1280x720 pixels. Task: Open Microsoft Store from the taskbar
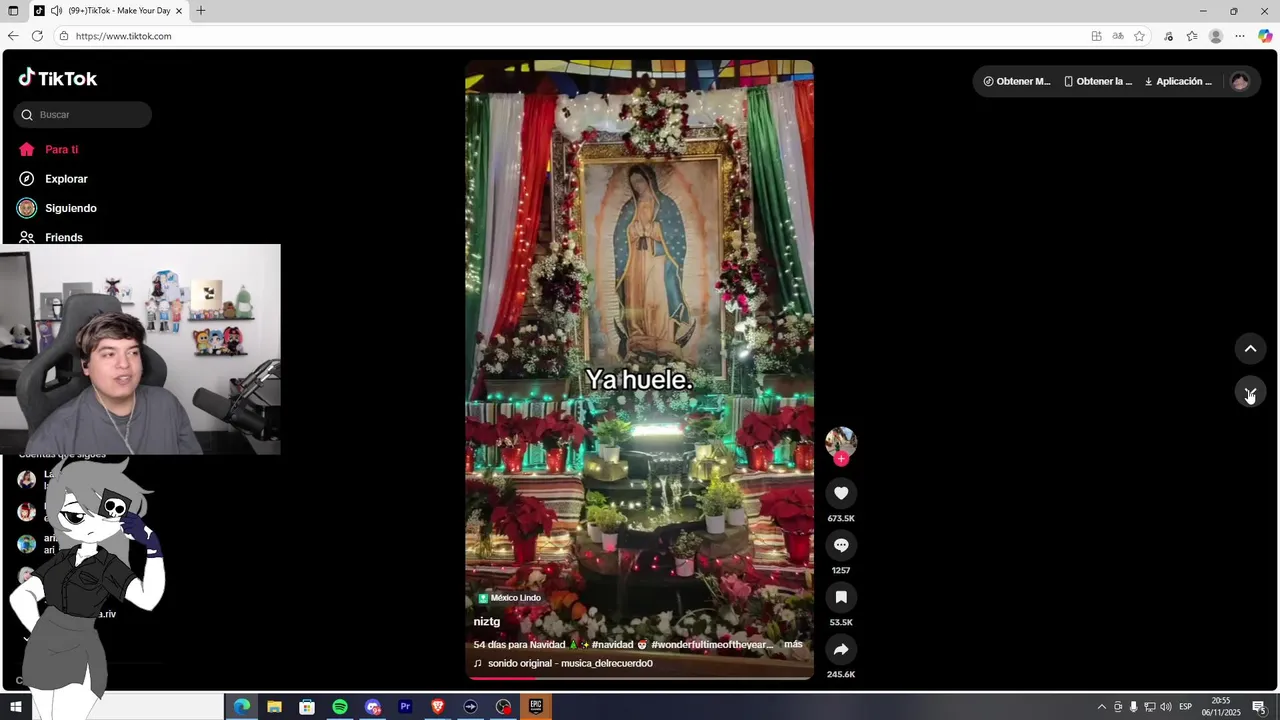[x=307, y=707]
